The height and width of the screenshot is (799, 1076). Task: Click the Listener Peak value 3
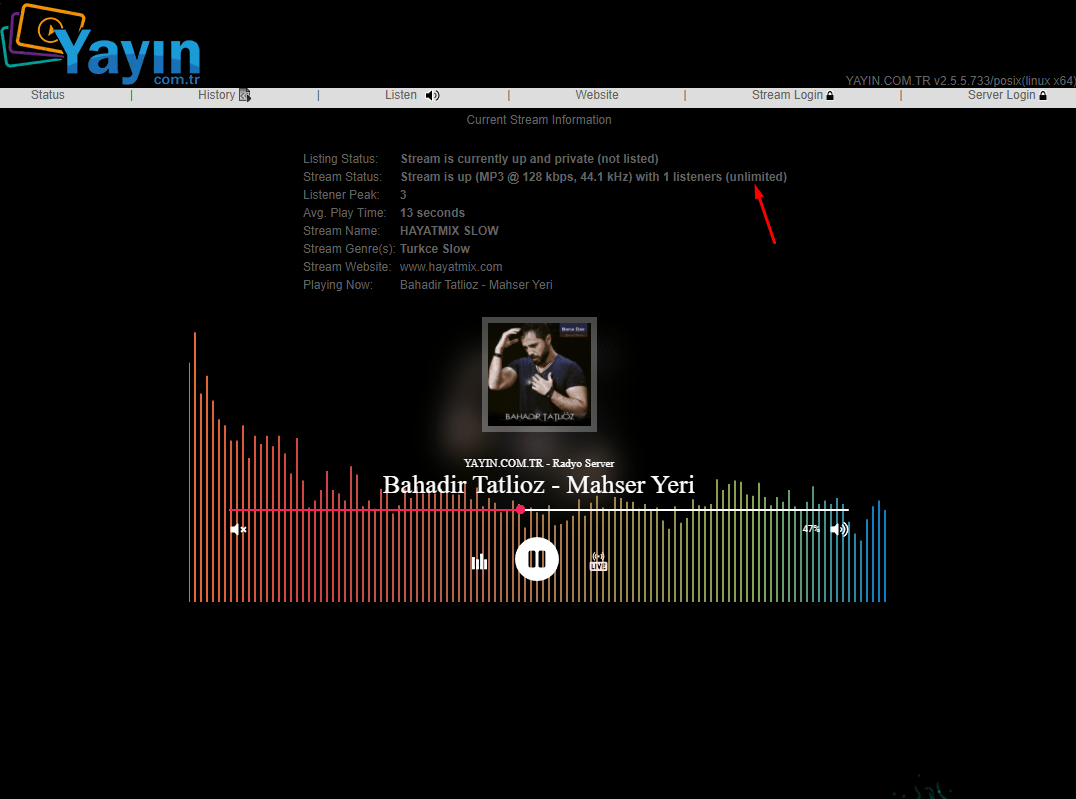(404, 195)
